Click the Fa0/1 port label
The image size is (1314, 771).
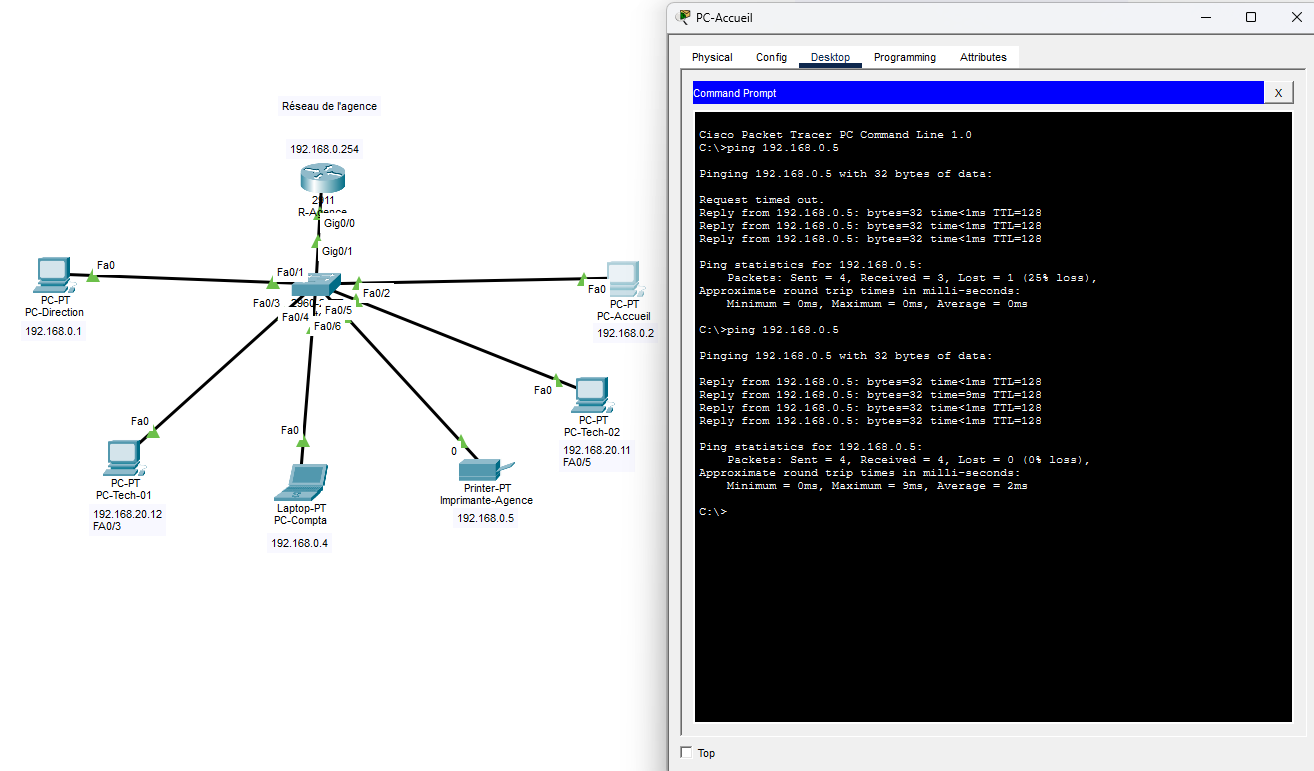pyautogui.click(x=290, y=272)
